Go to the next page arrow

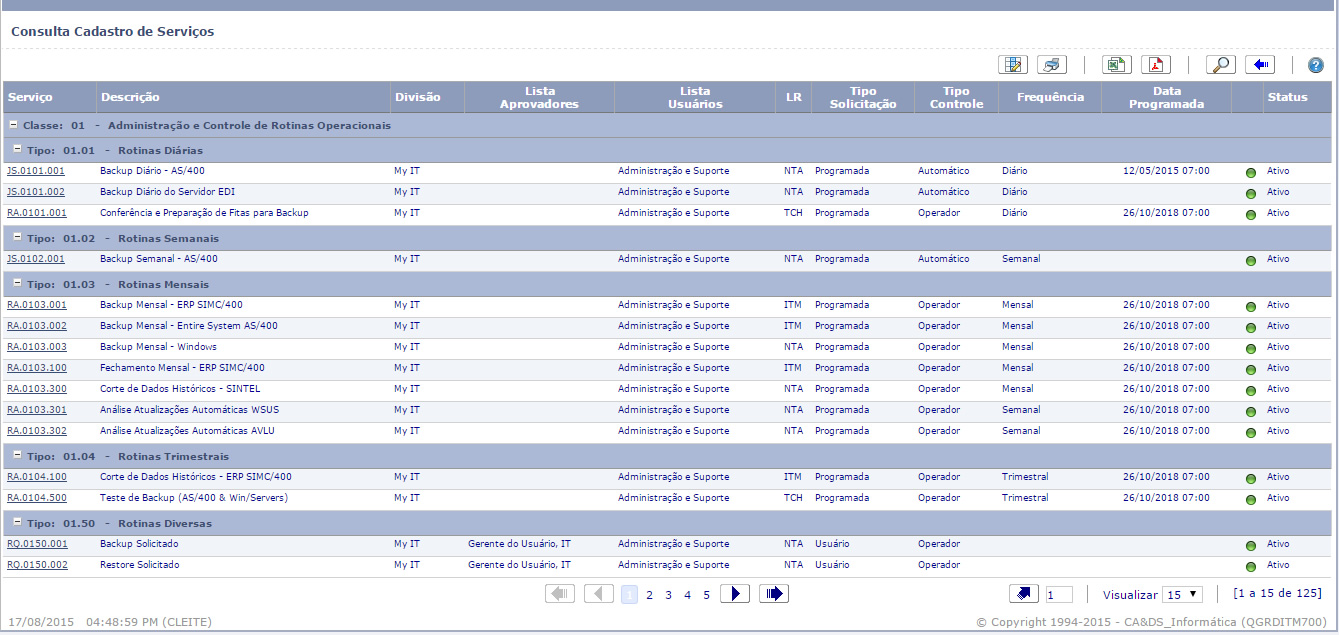coord(735,594)
